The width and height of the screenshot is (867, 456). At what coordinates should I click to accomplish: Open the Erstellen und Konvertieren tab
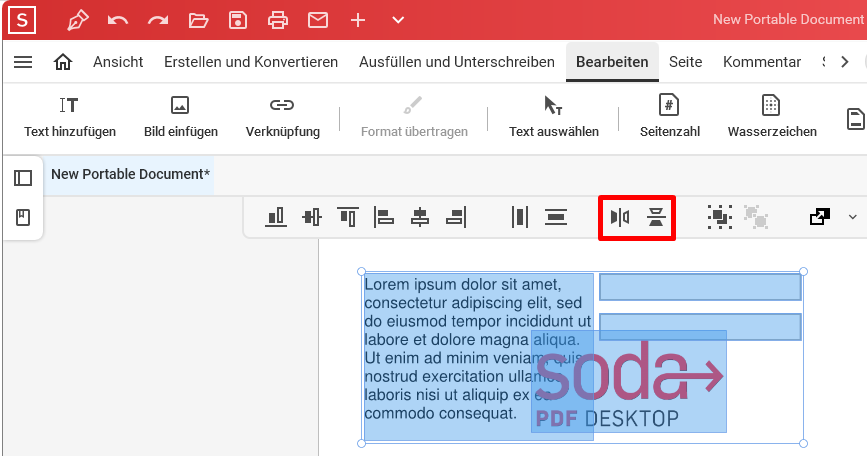pos(251,62)
